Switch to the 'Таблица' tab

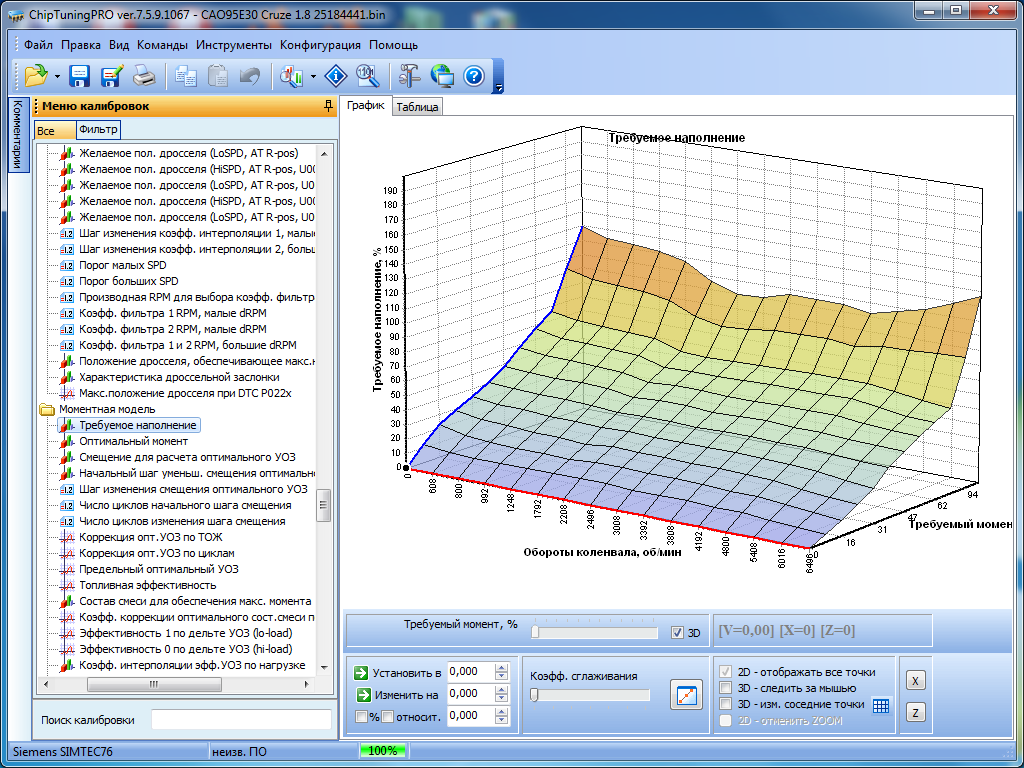click(417, 107)
